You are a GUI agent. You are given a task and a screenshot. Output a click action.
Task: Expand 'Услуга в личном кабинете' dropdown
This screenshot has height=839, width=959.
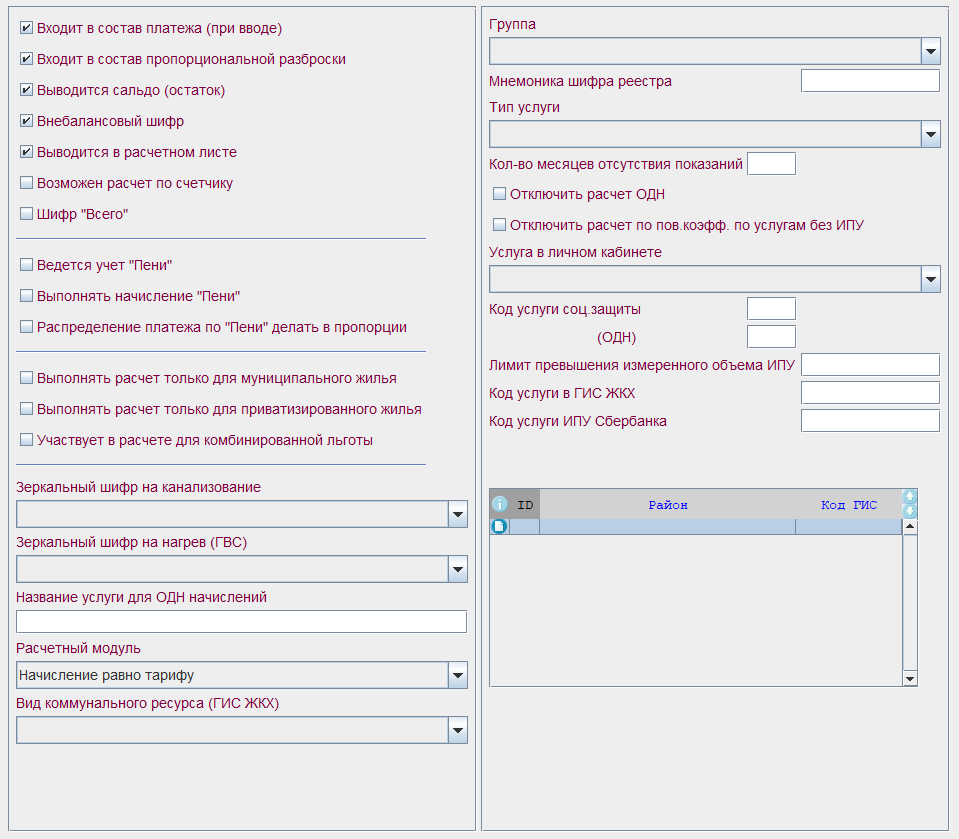(x=930, y=279)
